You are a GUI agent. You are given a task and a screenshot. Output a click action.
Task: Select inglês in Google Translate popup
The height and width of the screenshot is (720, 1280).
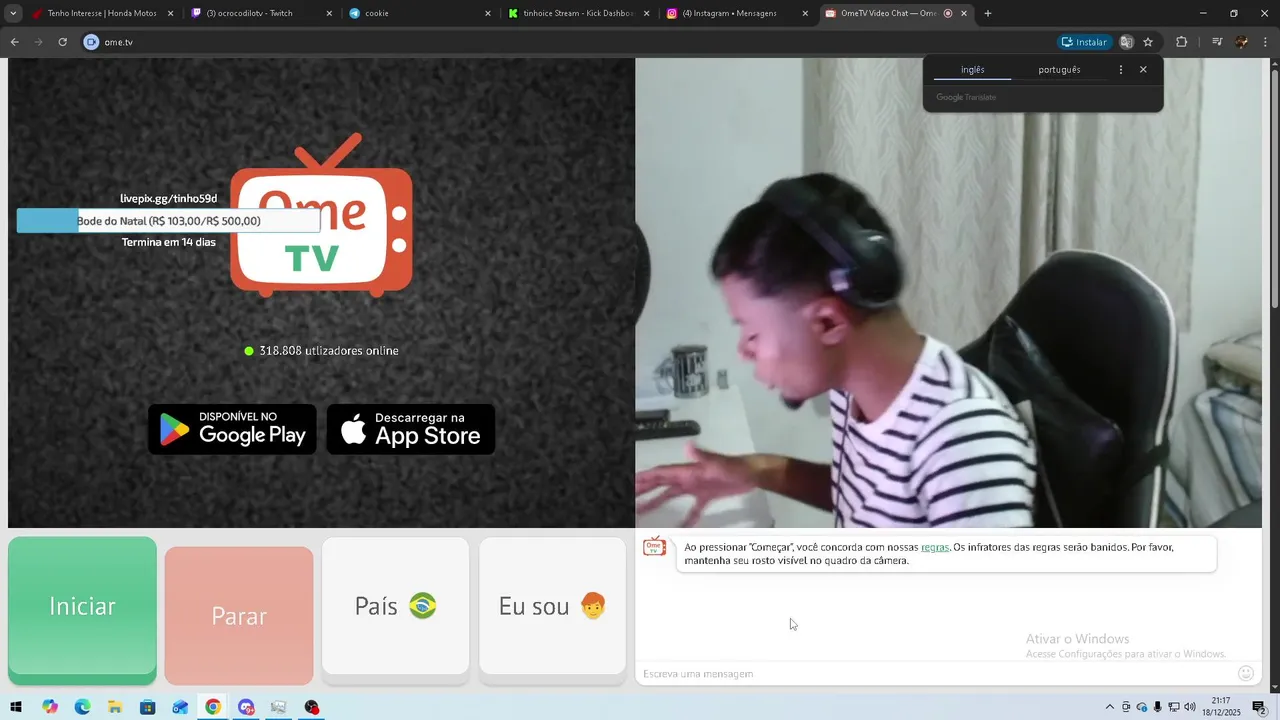pos(972,70)
